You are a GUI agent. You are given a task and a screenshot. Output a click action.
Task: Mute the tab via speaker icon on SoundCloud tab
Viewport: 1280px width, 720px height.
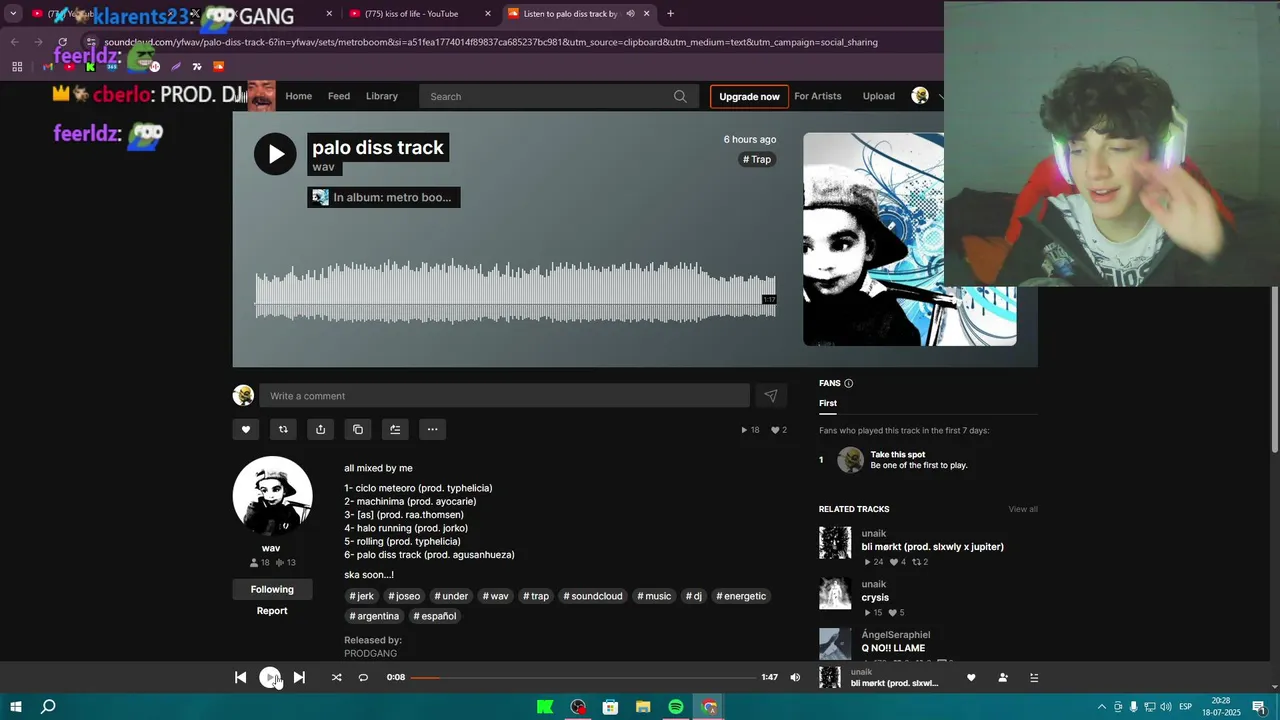(630, 14)
